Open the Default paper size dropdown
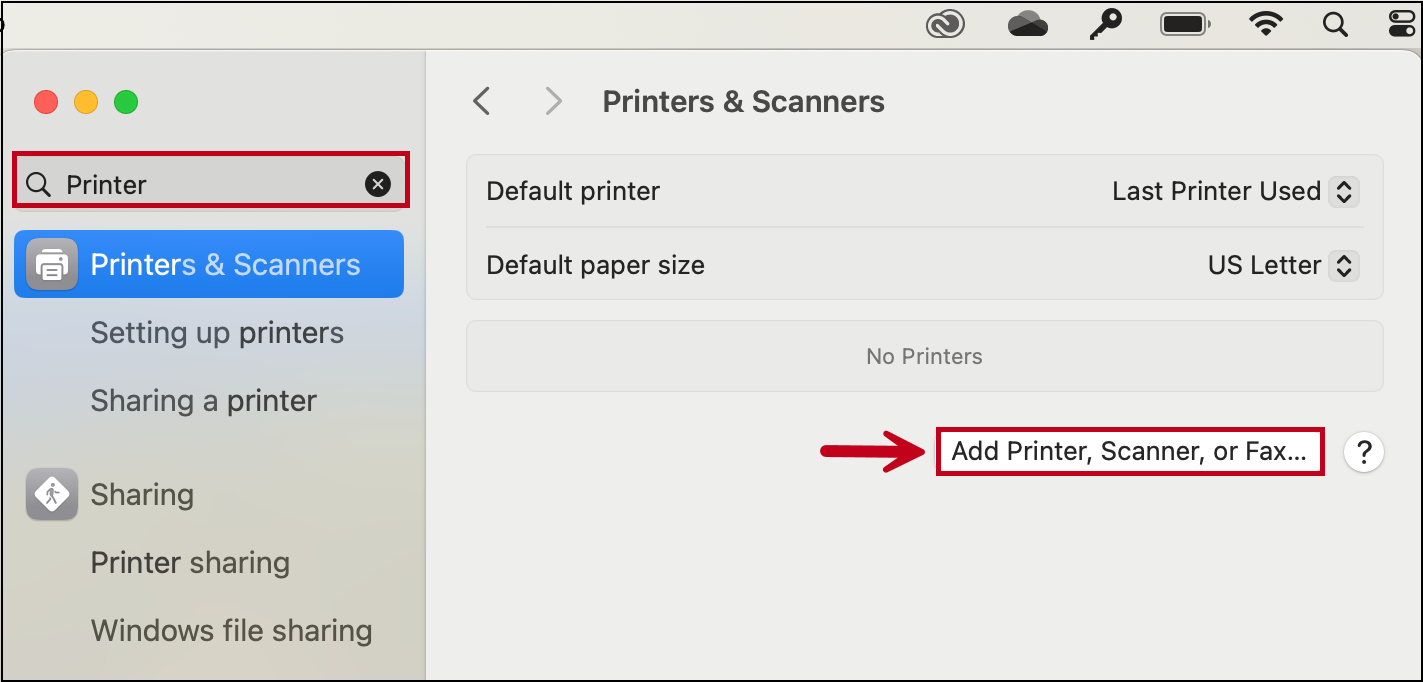The height and width of the screenshot is (682, 1423). tap(1344, 265)
